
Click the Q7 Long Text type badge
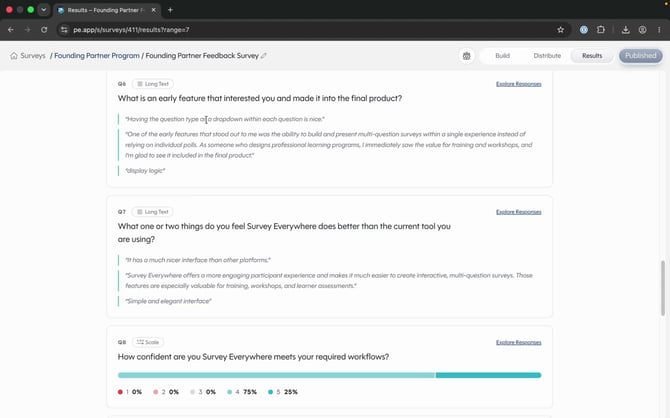(153, 212)
